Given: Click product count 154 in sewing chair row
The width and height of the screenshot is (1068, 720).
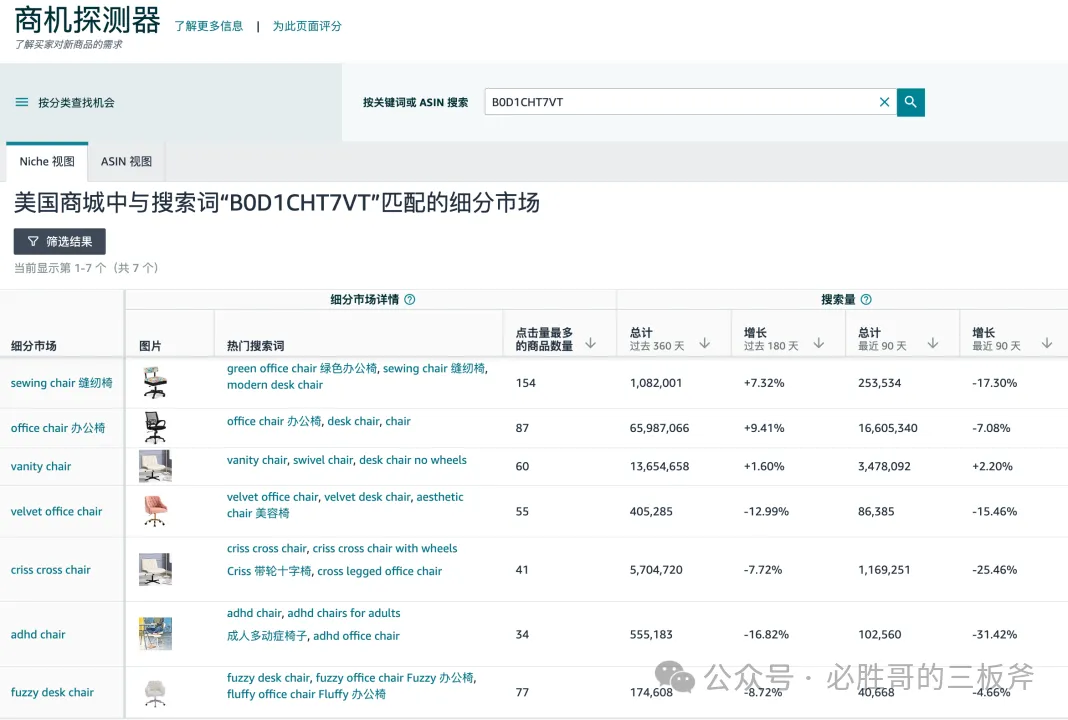Looking at the screenshot, I should pos(525,383).
